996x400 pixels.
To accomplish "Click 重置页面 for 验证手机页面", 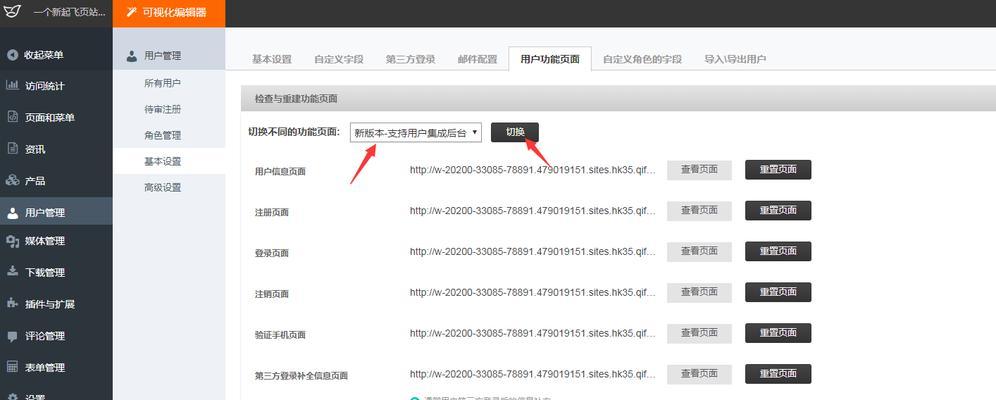I will click(x=778, y=333).
